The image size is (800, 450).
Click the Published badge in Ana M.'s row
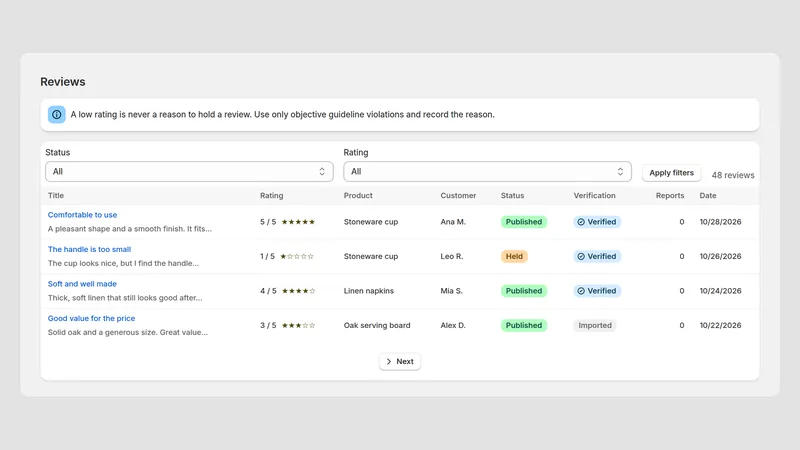coord(524,222)
